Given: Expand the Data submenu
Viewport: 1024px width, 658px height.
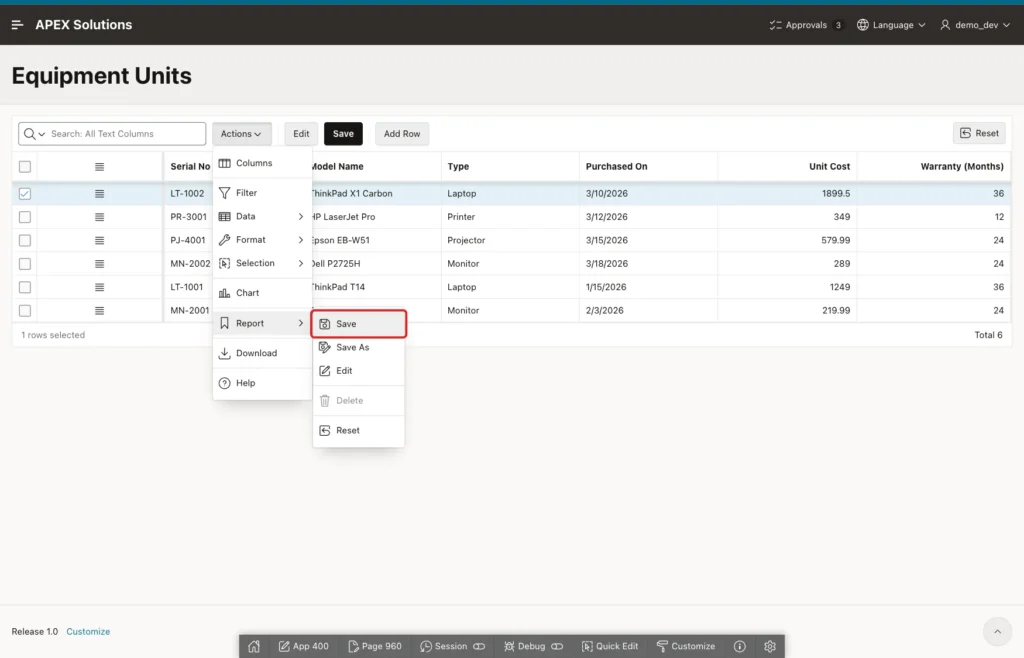Looking at the screenshot, I should 262,216.
